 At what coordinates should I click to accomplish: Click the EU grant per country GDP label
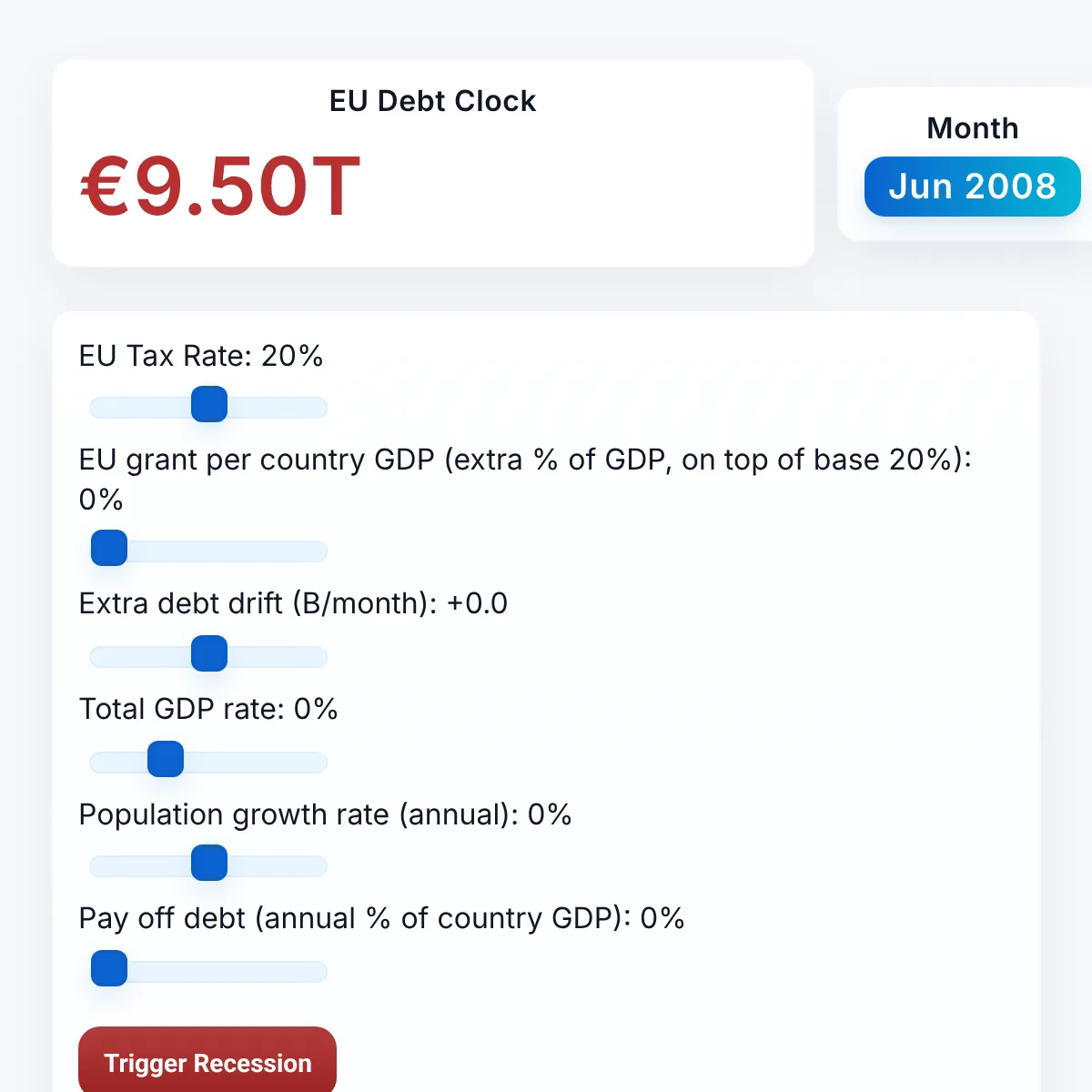[x=524, y=460]
